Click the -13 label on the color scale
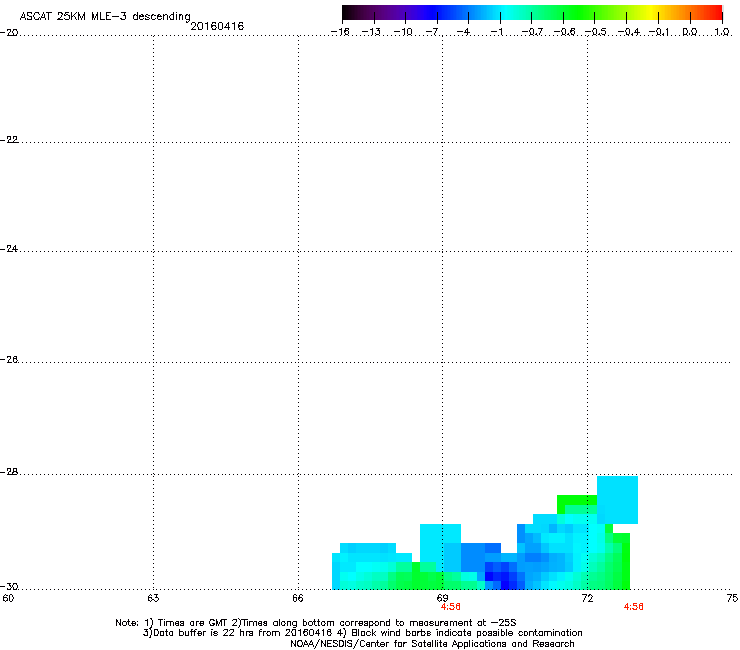The image size is (740, 650). 371,32
